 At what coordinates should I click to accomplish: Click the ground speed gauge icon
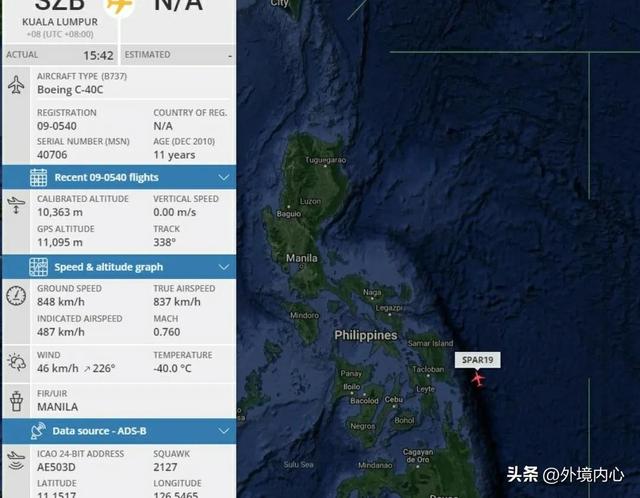tap(16, 296)
